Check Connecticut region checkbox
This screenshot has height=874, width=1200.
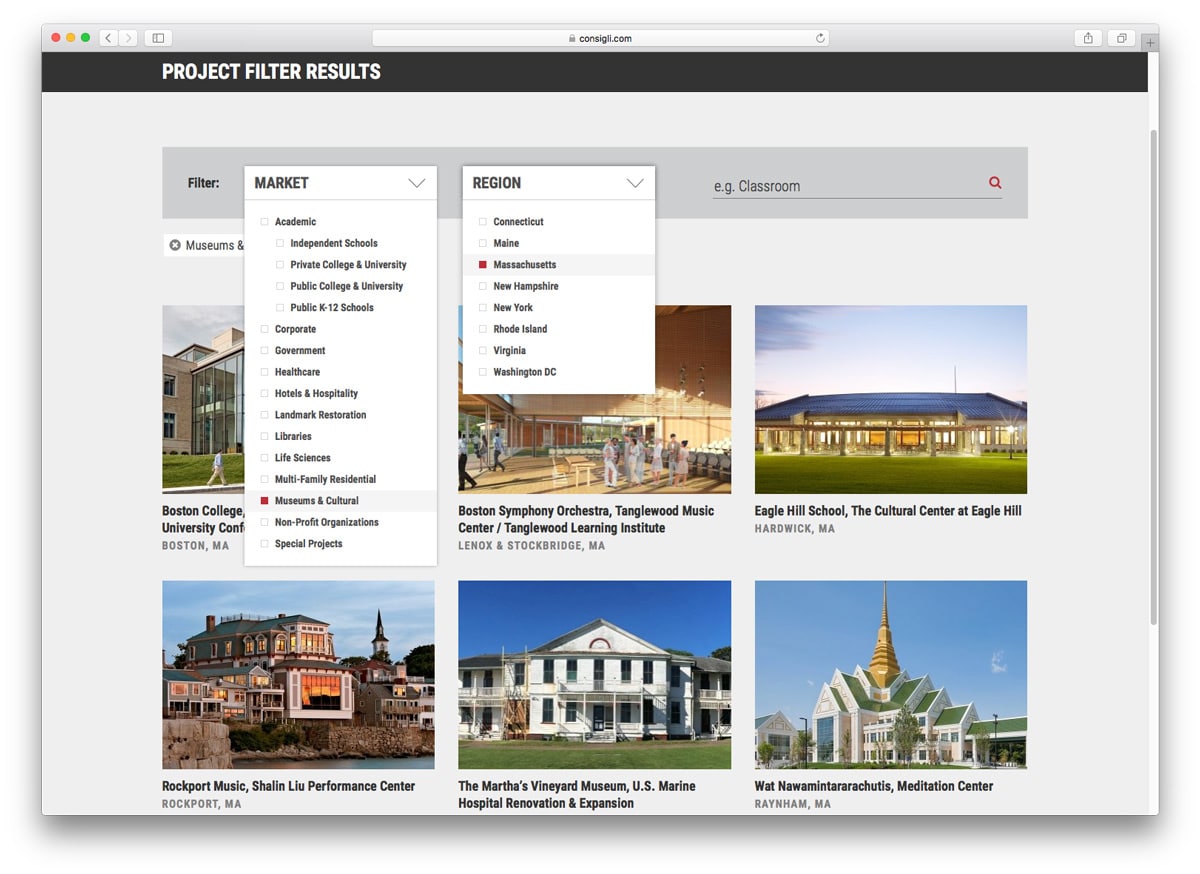[483, 222]
